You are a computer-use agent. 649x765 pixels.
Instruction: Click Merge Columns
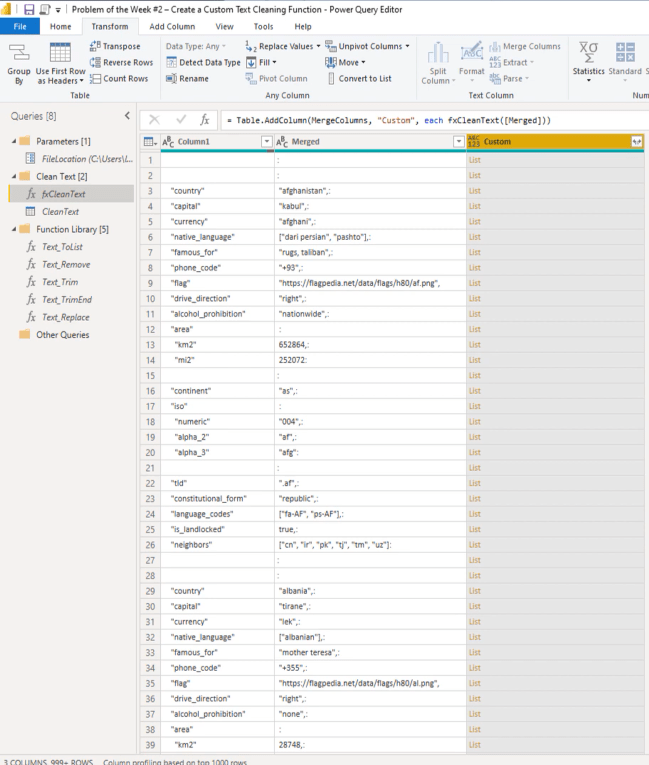[525, 46]
